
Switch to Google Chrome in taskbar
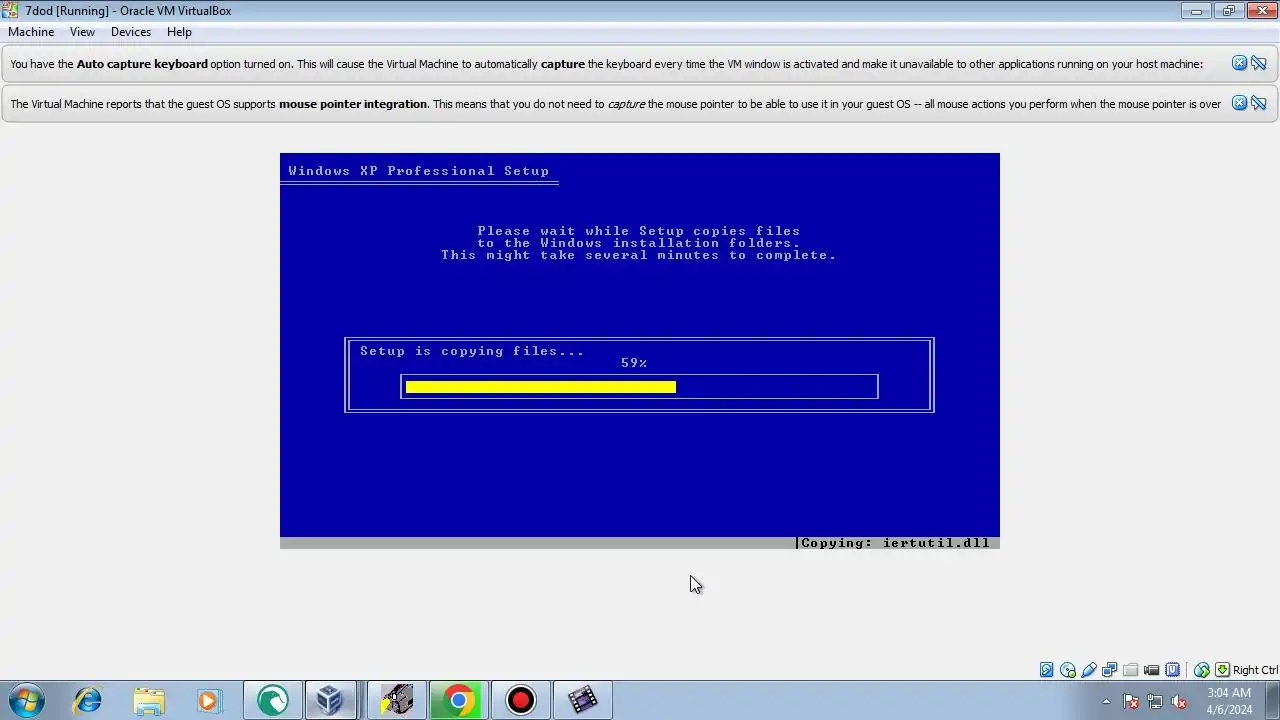(x=458, y=700)
